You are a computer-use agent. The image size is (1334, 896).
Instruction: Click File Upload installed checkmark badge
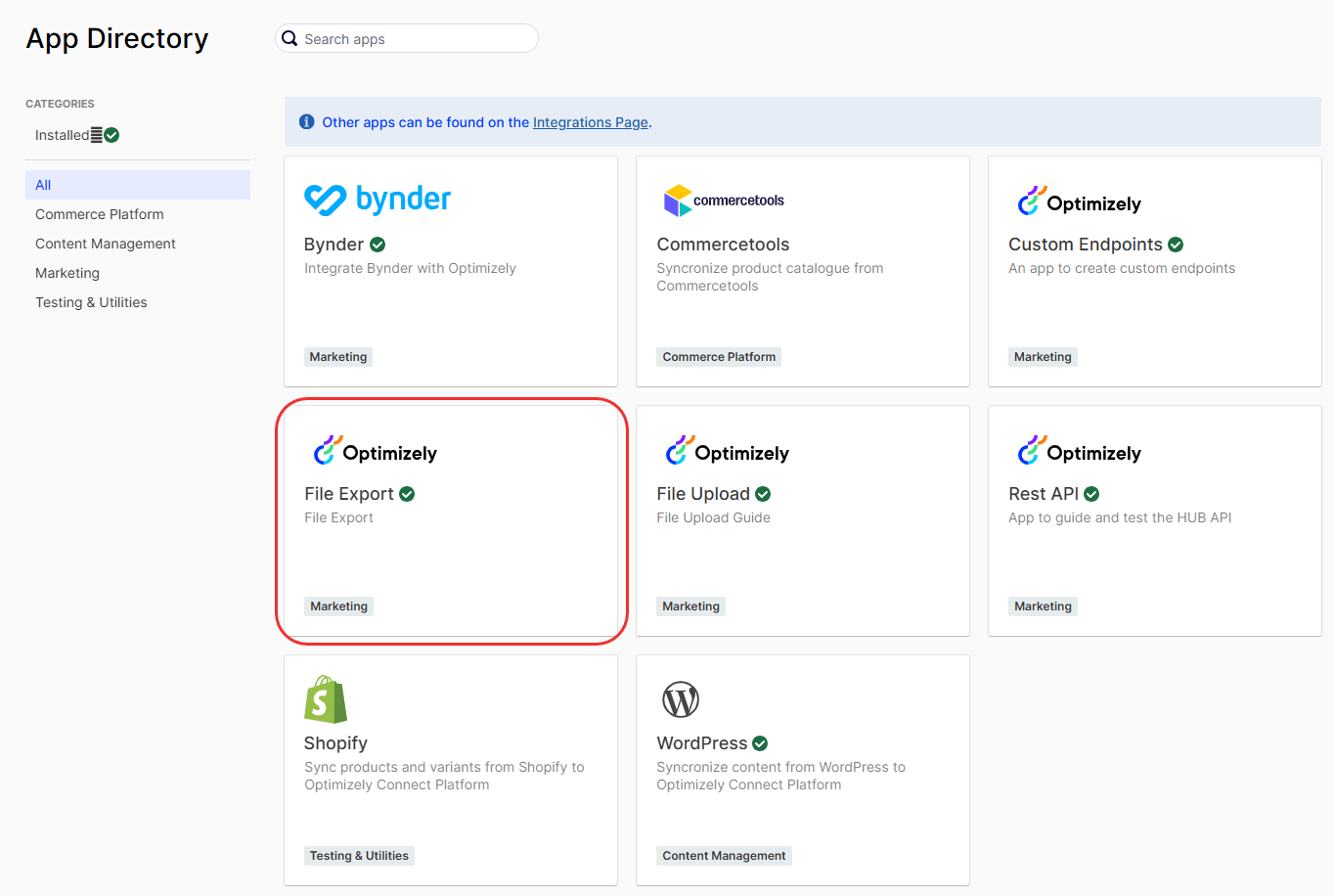point(763,494)
